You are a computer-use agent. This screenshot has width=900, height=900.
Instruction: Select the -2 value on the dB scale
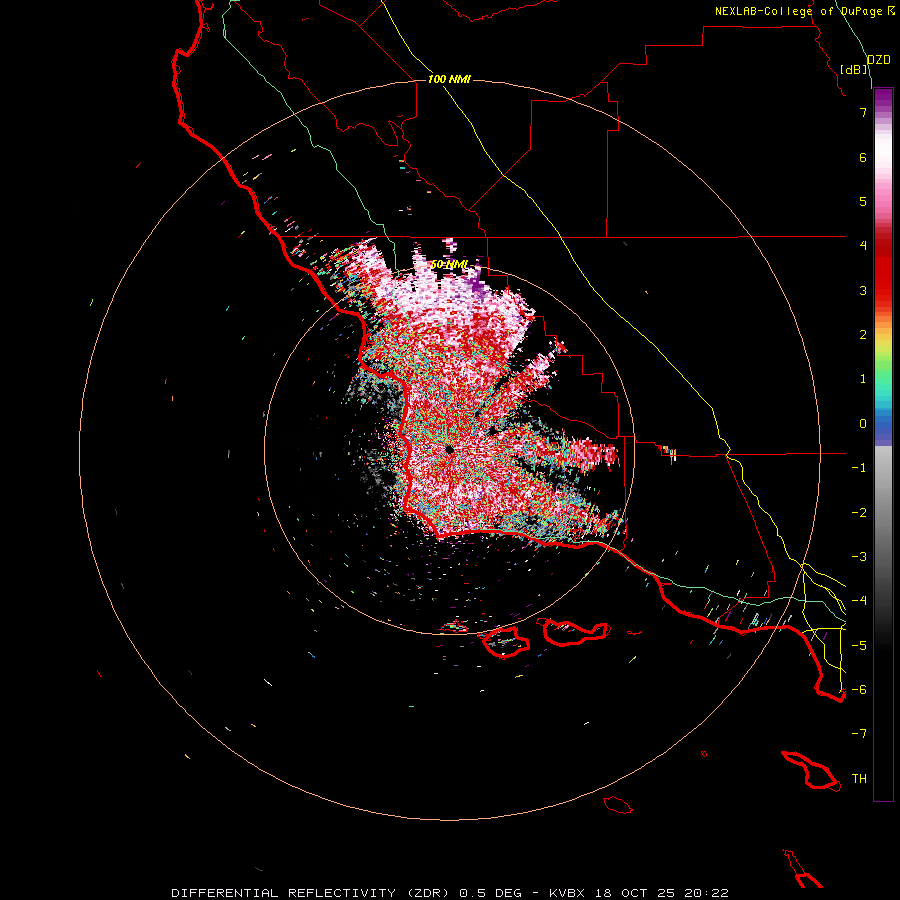(x=859, y=513)
